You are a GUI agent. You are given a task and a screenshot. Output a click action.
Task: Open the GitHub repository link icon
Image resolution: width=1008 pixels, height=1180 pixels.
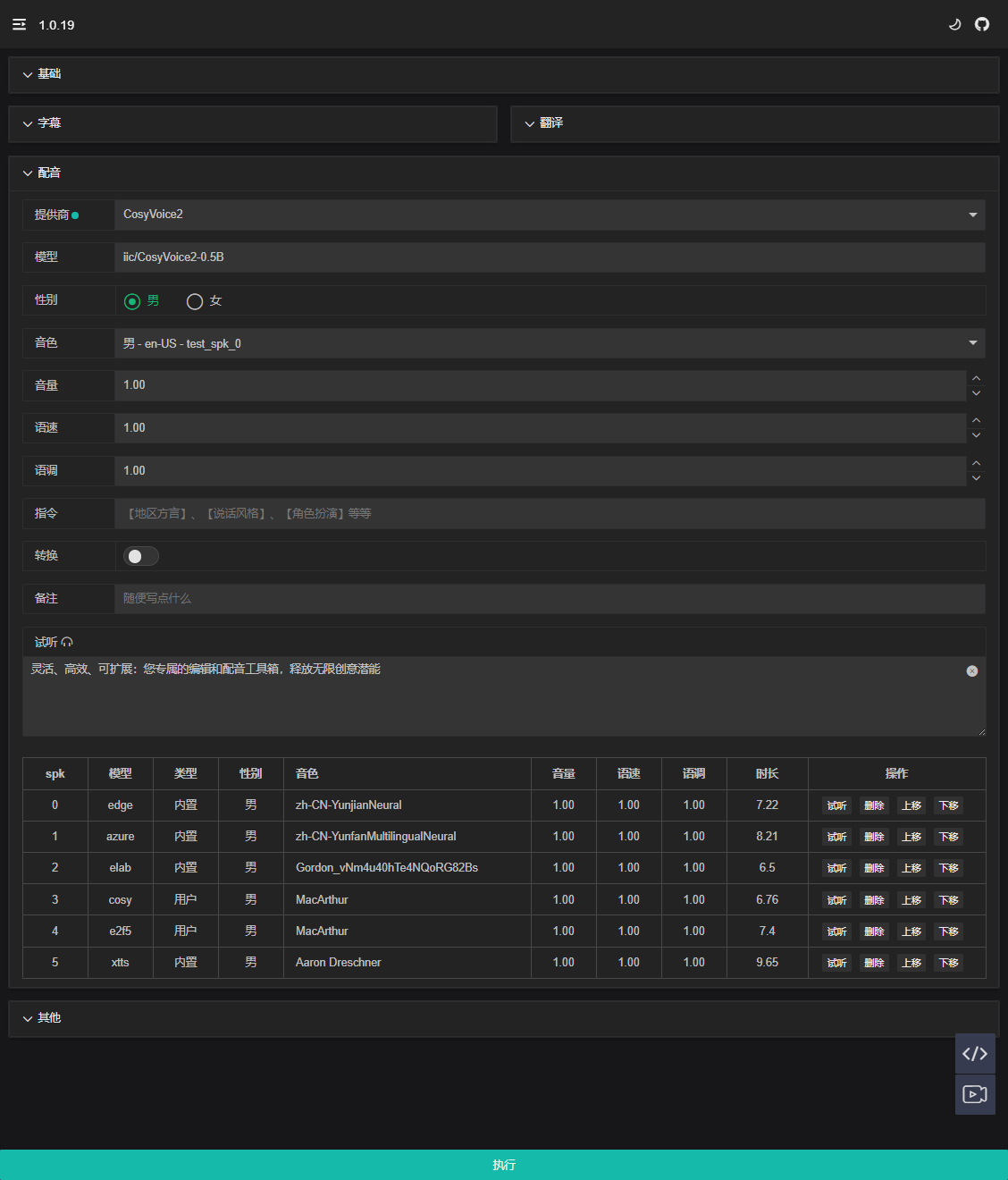pos(982,25)
